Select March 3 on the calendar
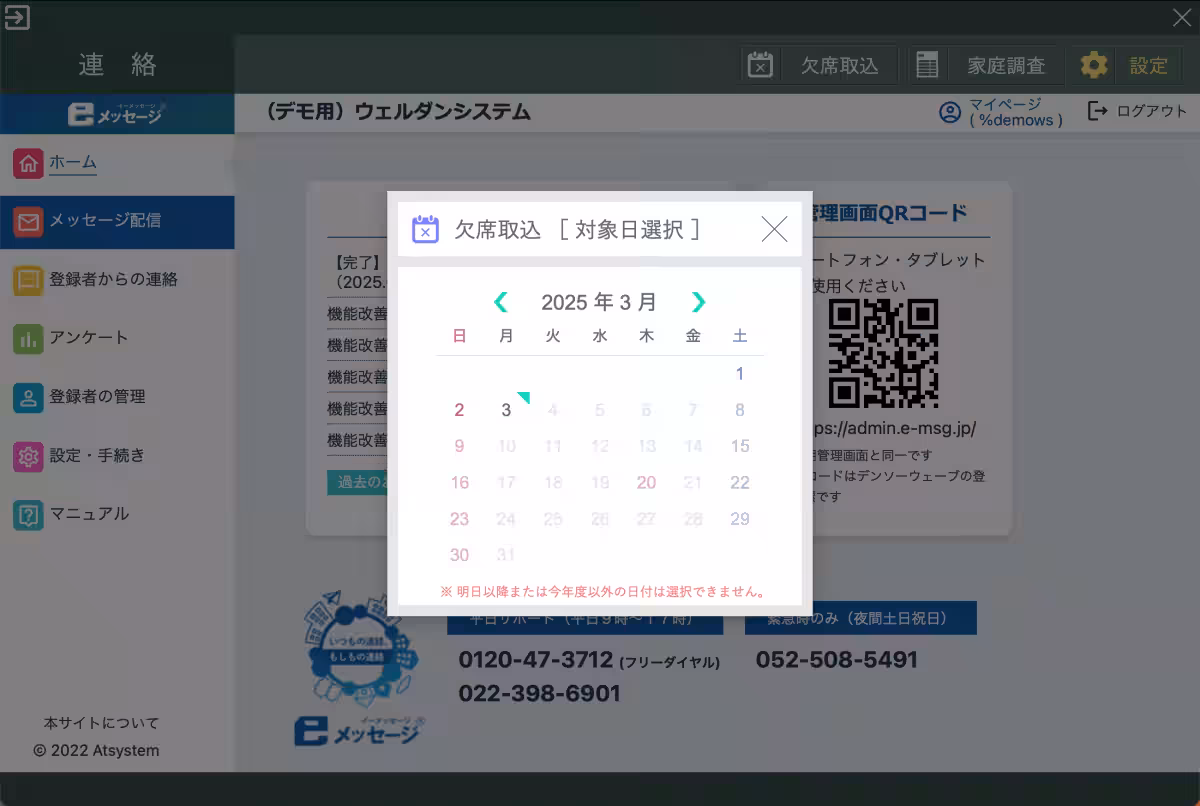 point(506,409)
